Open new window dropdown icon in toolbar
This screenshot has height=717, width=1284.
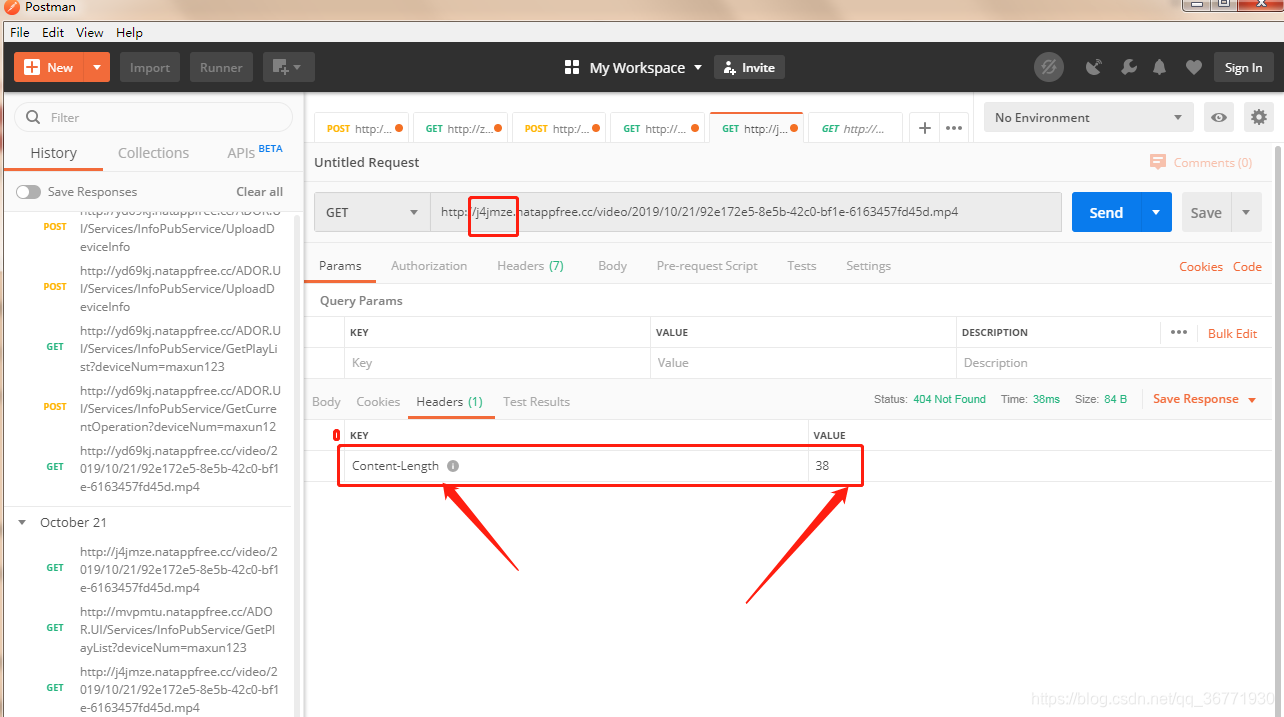pos(289,68)
